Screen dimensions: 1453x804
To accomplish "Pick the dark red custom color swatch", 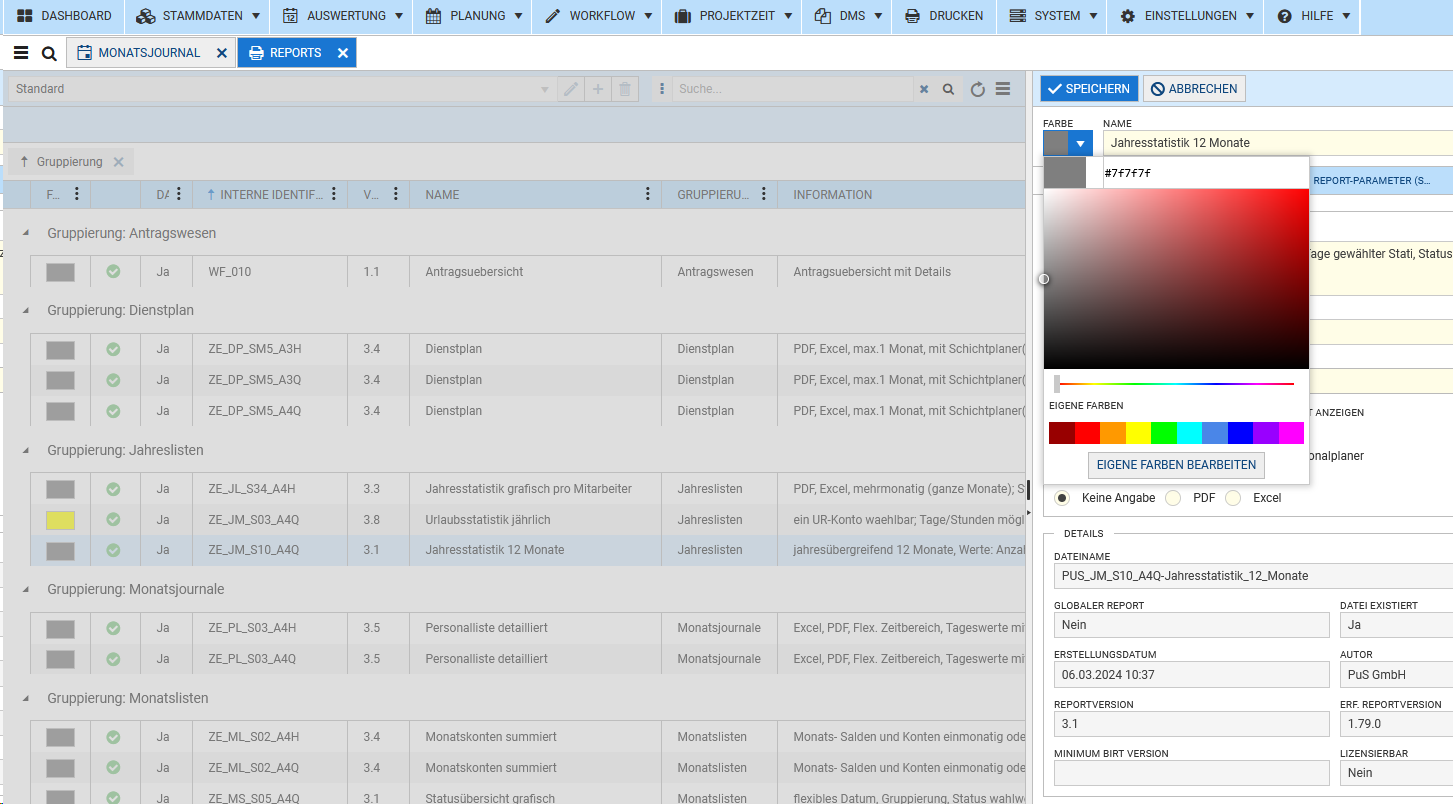I will click(1062, 433).
